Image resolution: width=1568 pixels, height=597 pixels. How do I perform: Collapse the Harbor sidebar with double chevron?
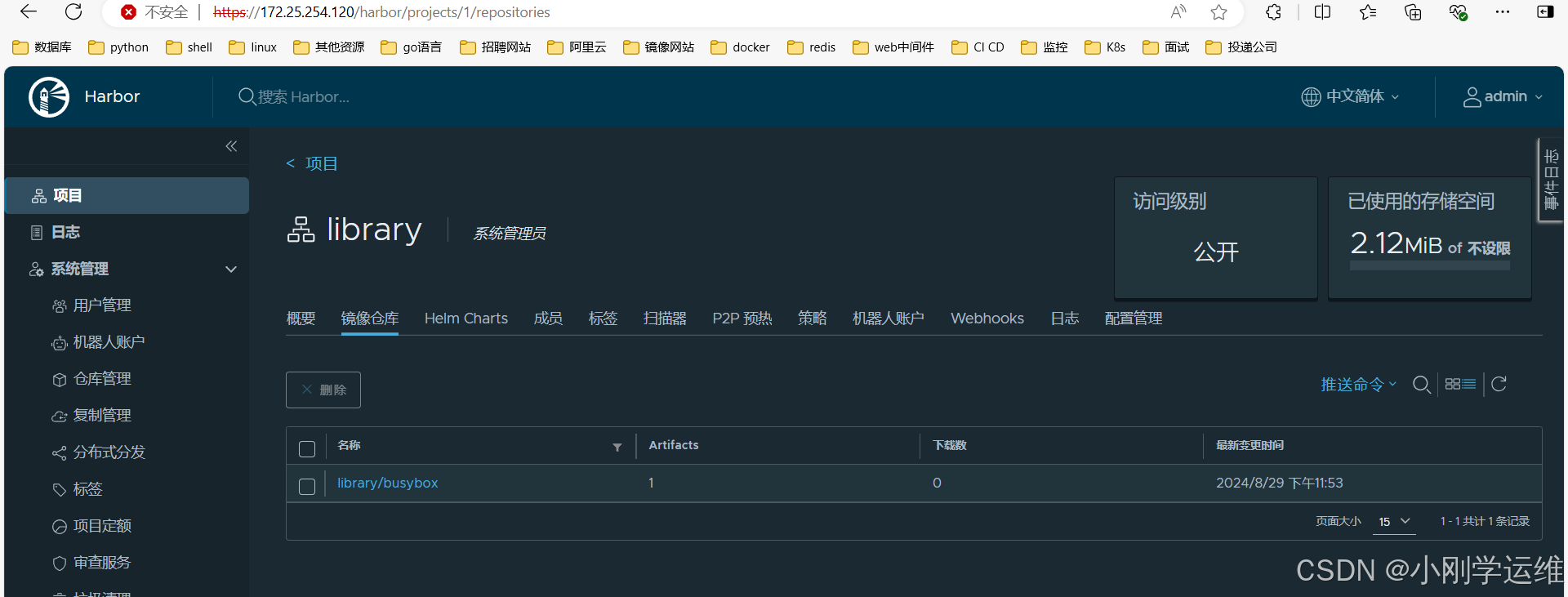pos(231,146)
